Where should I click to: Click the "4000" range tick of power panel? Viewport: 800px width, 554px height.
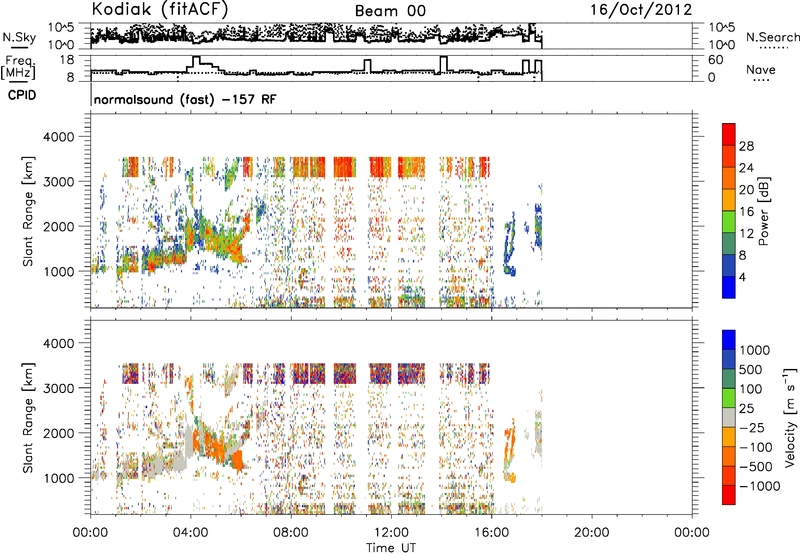(59, 137)
